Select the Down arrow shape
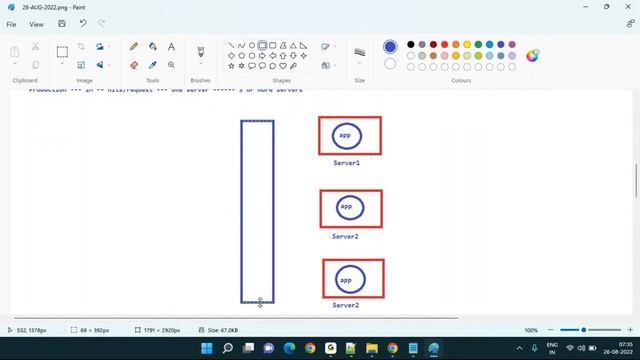 coord(293,56)
